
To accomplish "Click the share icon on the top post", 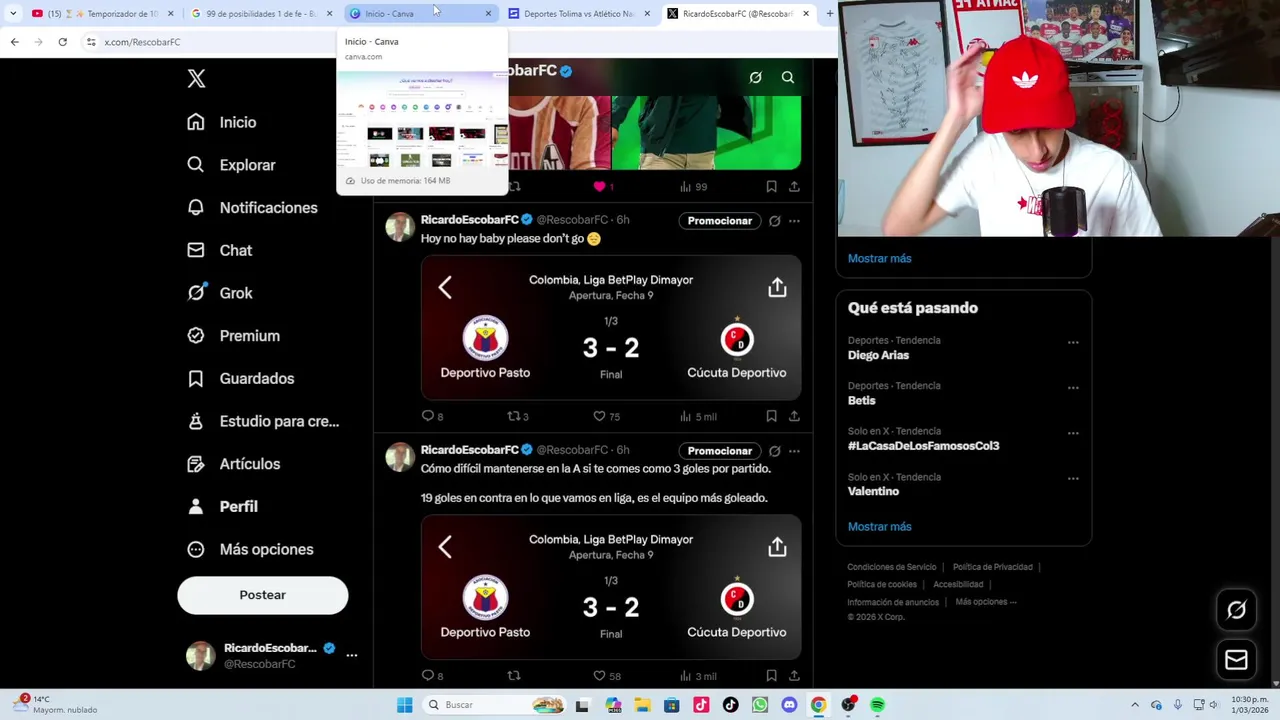I will [x=794, y=187].
